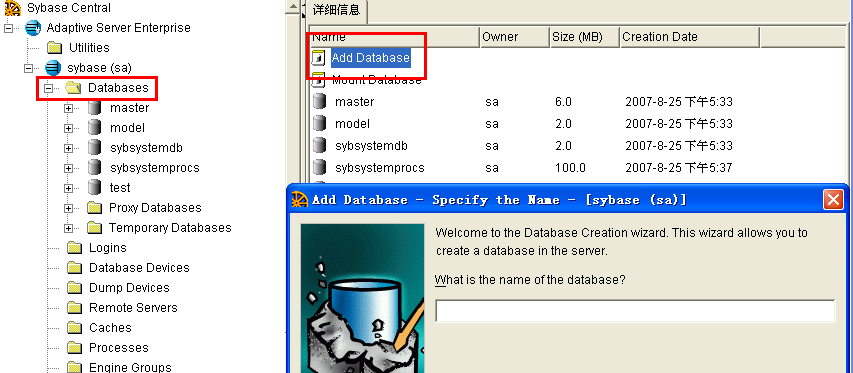Click the Sybase Central root icon
The width and height of the screenshot is (853, 373).
(12, 8)
